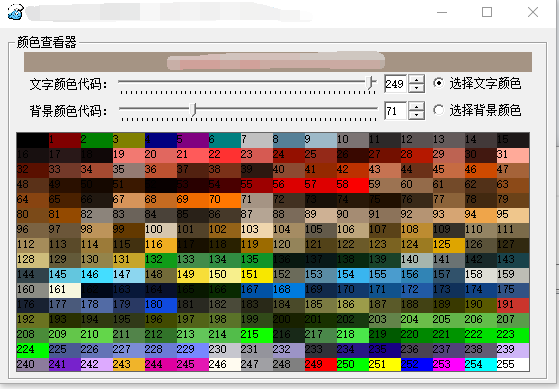
Task: Select color swatch 151 yellow
Action: tap(257, 275)
